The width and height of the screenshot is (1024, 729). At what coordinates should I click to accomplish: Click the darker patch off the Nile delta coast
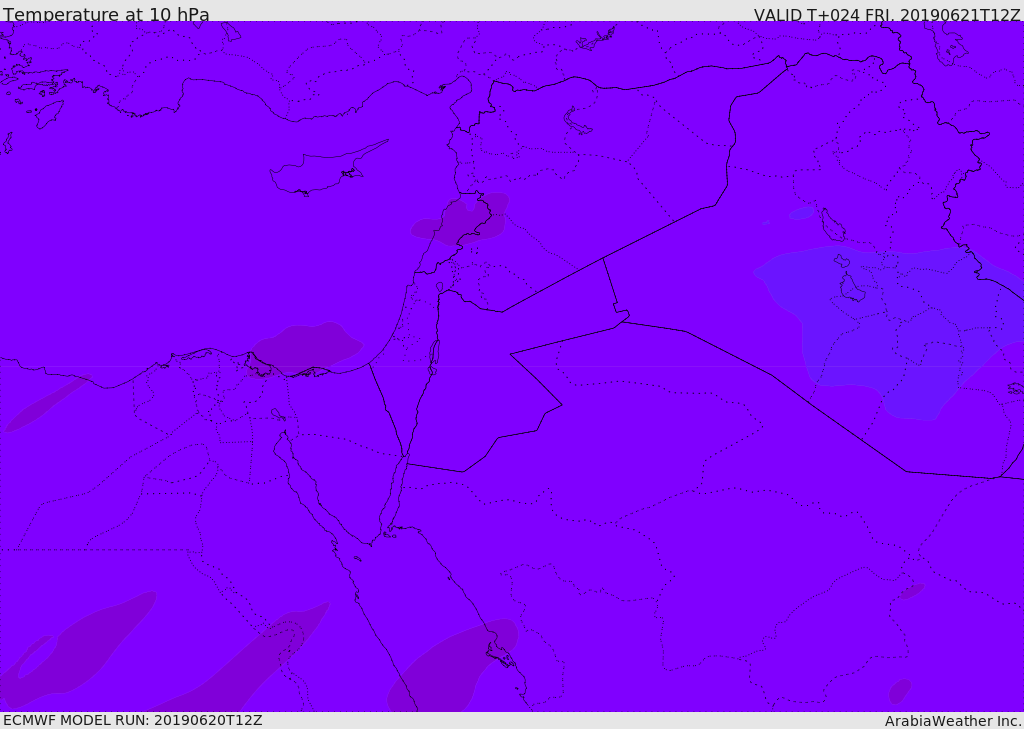306,348
